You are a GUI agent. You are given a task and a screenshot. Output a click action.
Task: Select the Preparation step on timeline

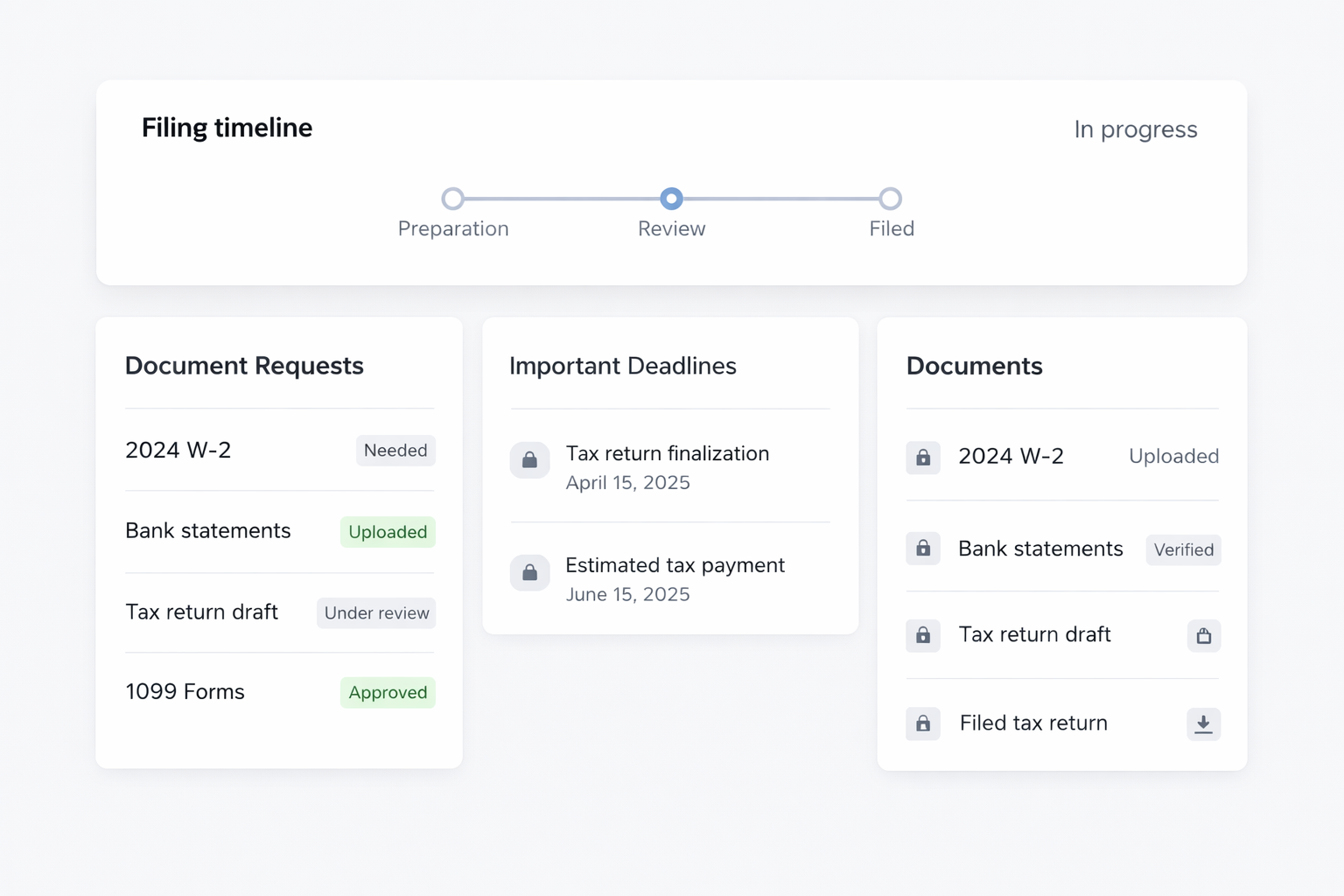452,199
